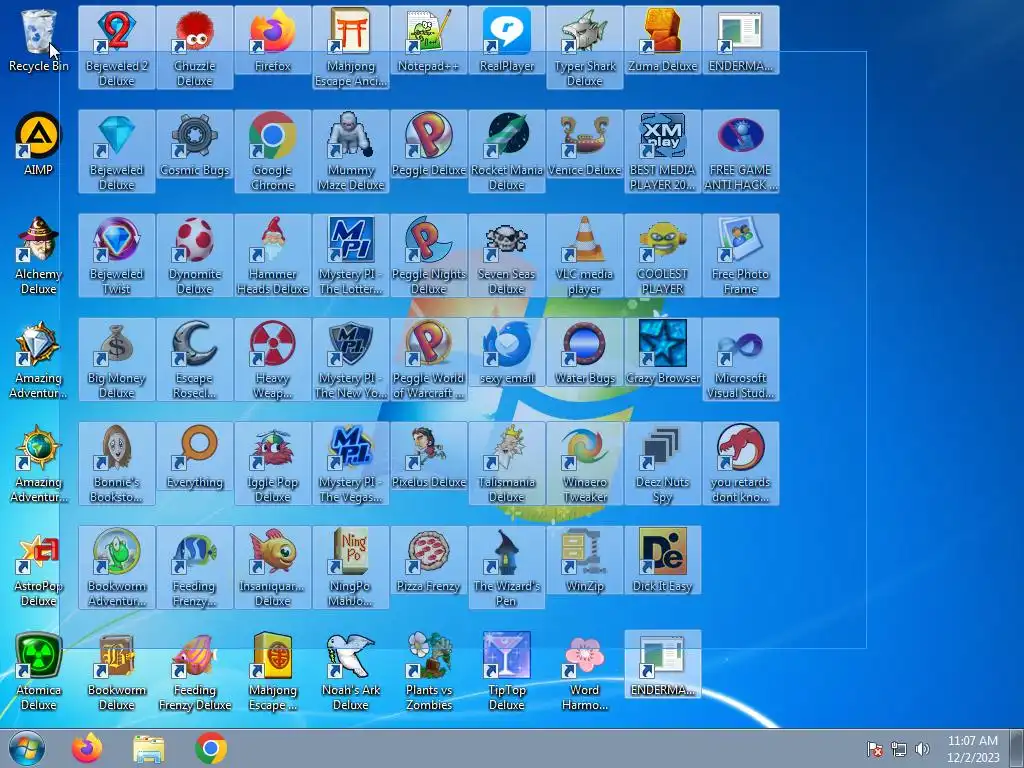Select the FREE GAME ANTI HACK icon

pyautogui.click(x=741, y=152)
